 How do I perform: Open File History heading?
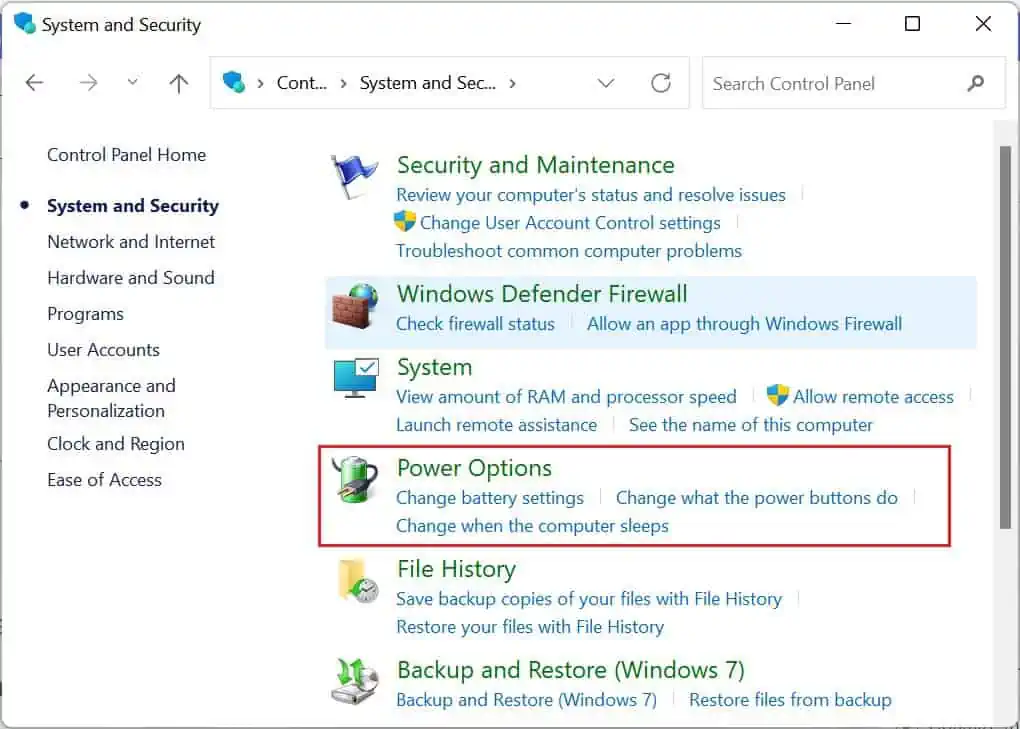coord(456,569)
